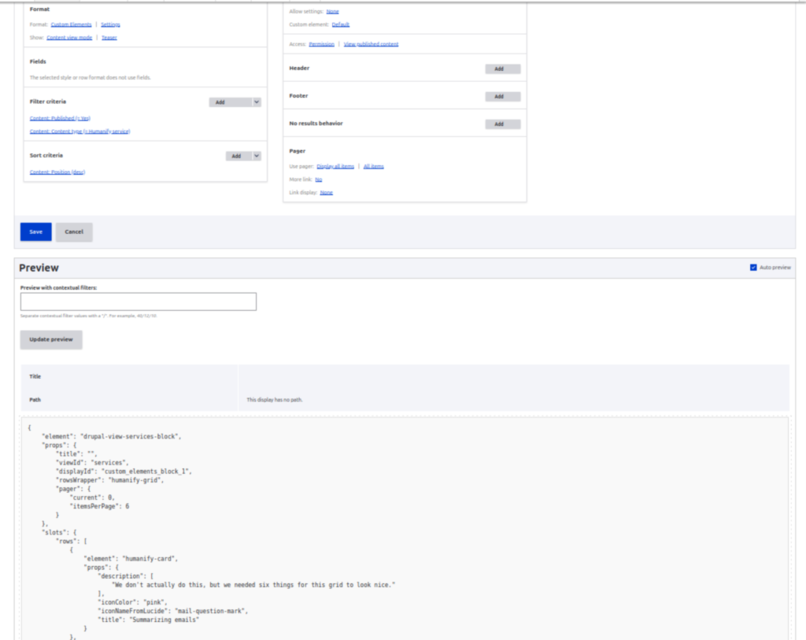
Task: Click the contextual filters input field
Action: pyautogui.click(x=137, y=301)
